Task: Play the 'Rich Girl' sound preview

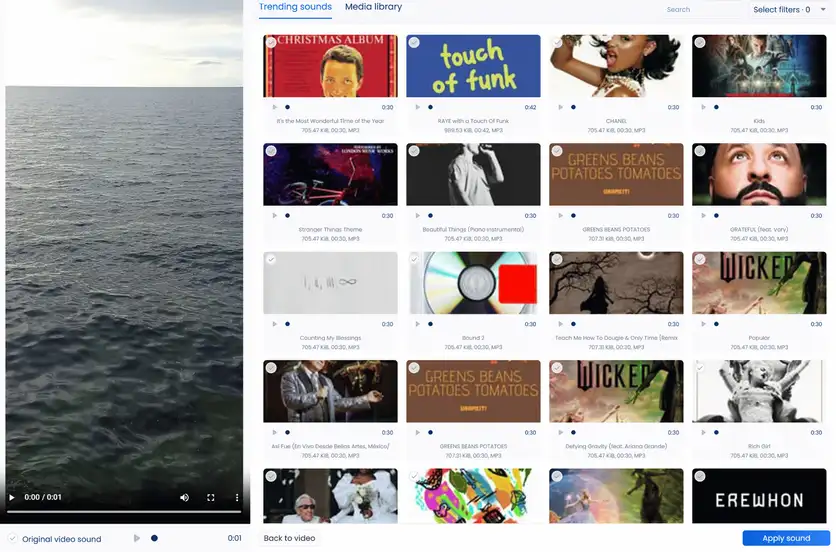Action: coord(704,432)
